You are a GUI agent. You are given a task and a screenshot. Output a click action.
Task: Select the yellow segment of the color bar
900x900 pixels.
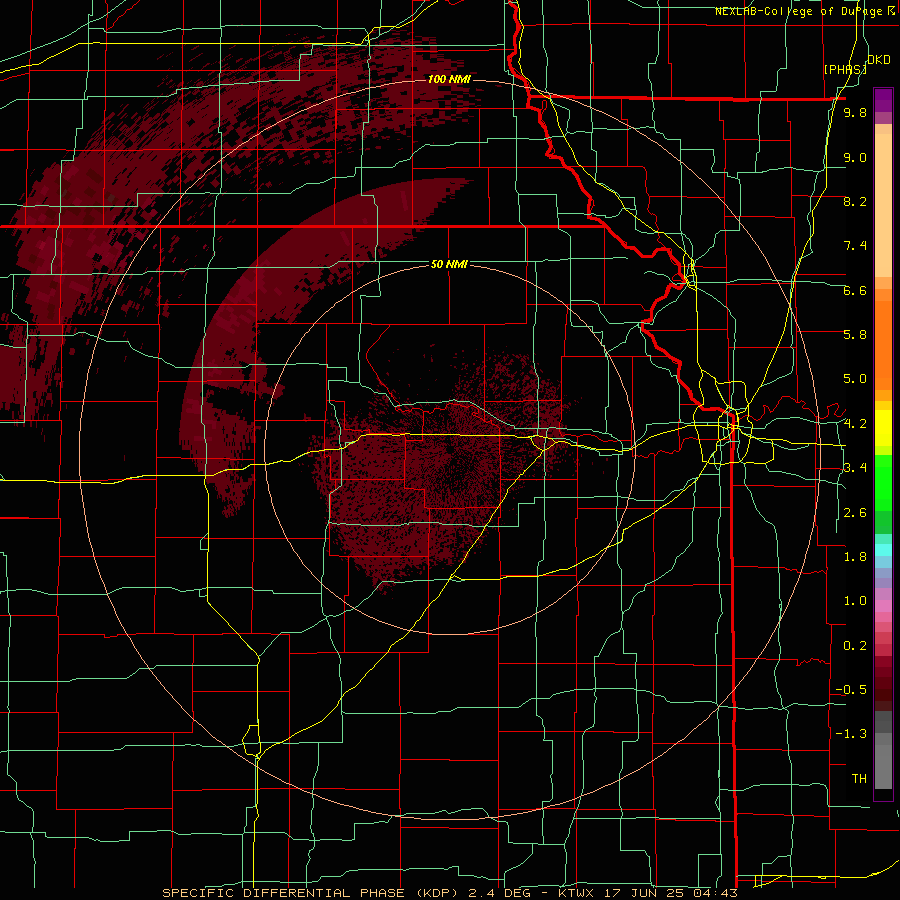click(x=883, y=428)
